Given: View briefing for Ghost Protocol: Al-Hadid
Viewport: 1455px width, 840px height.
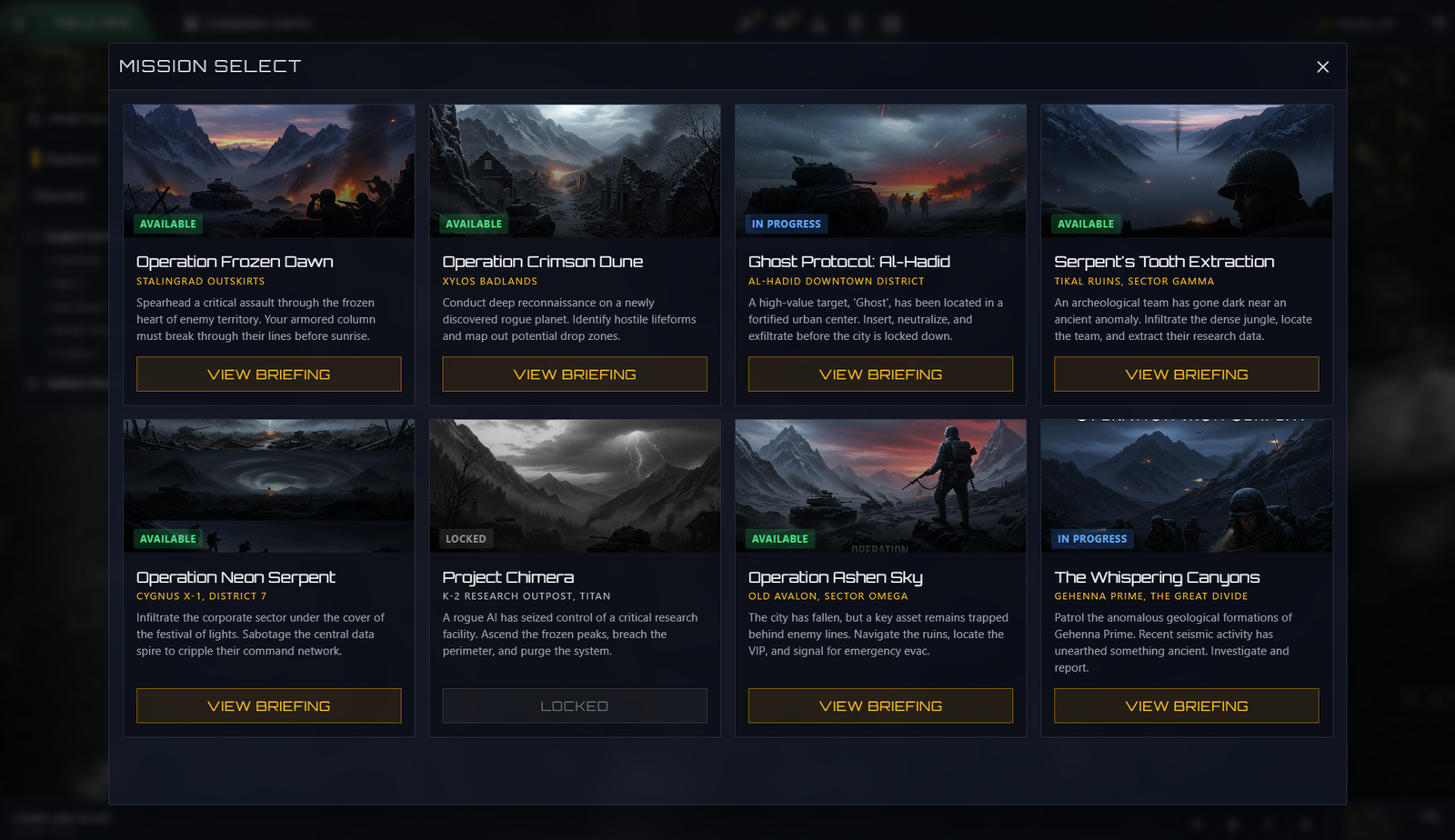Looking at the screenshot, I should click(x=879, y=375).
